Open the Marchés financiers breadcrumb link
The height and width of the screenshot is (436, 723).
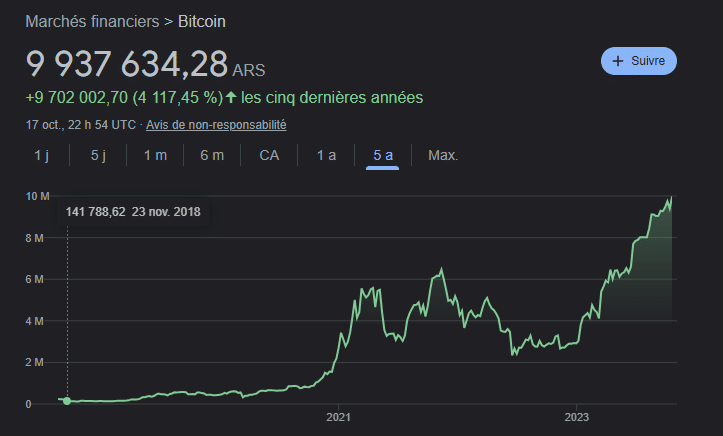(x=92, y=22)
